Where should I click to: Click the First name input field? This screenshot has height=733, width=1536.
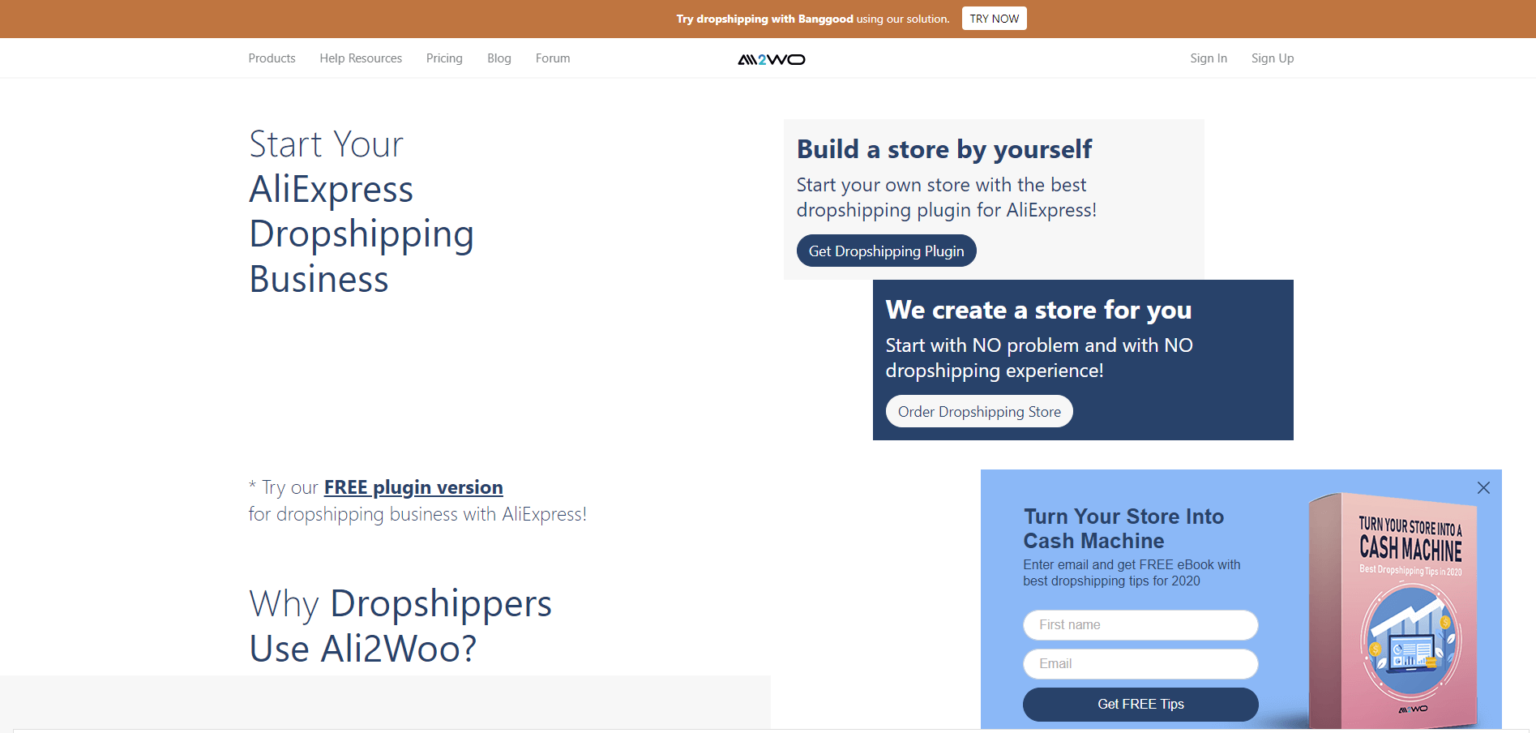pyautogui.click(x=1140, y=624)
